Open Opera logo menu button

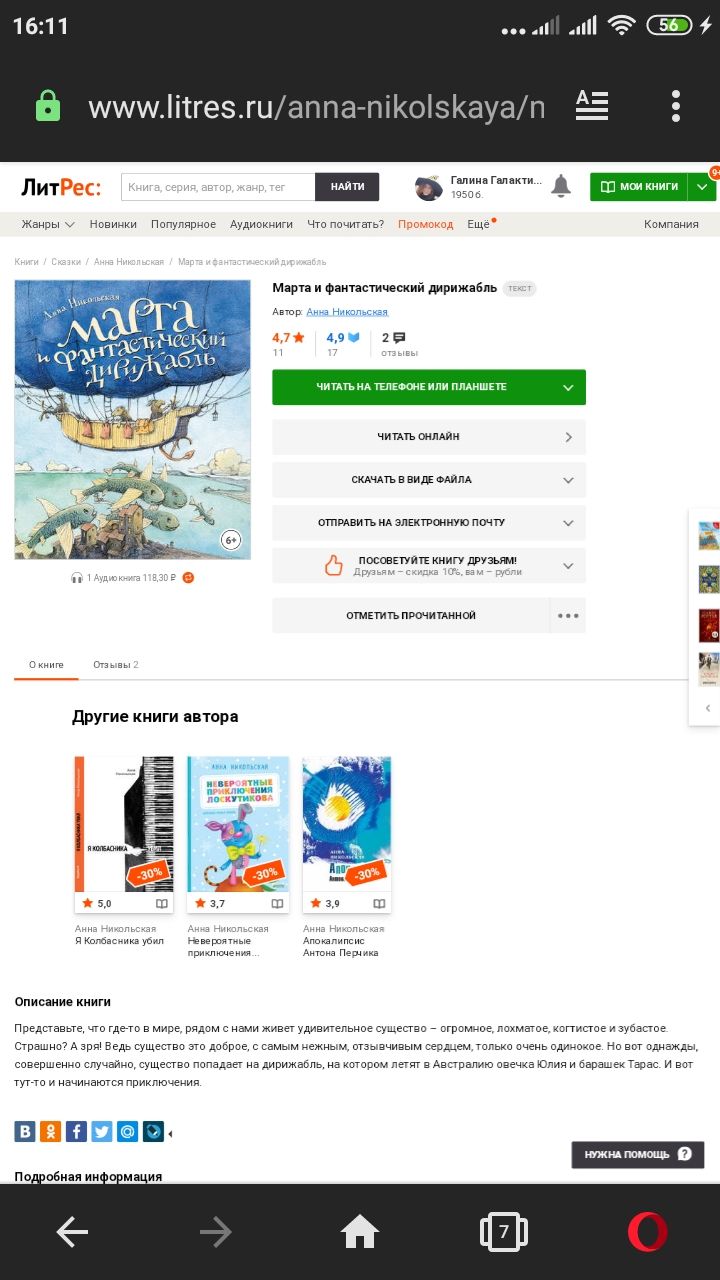click(x=647, y=1231)
